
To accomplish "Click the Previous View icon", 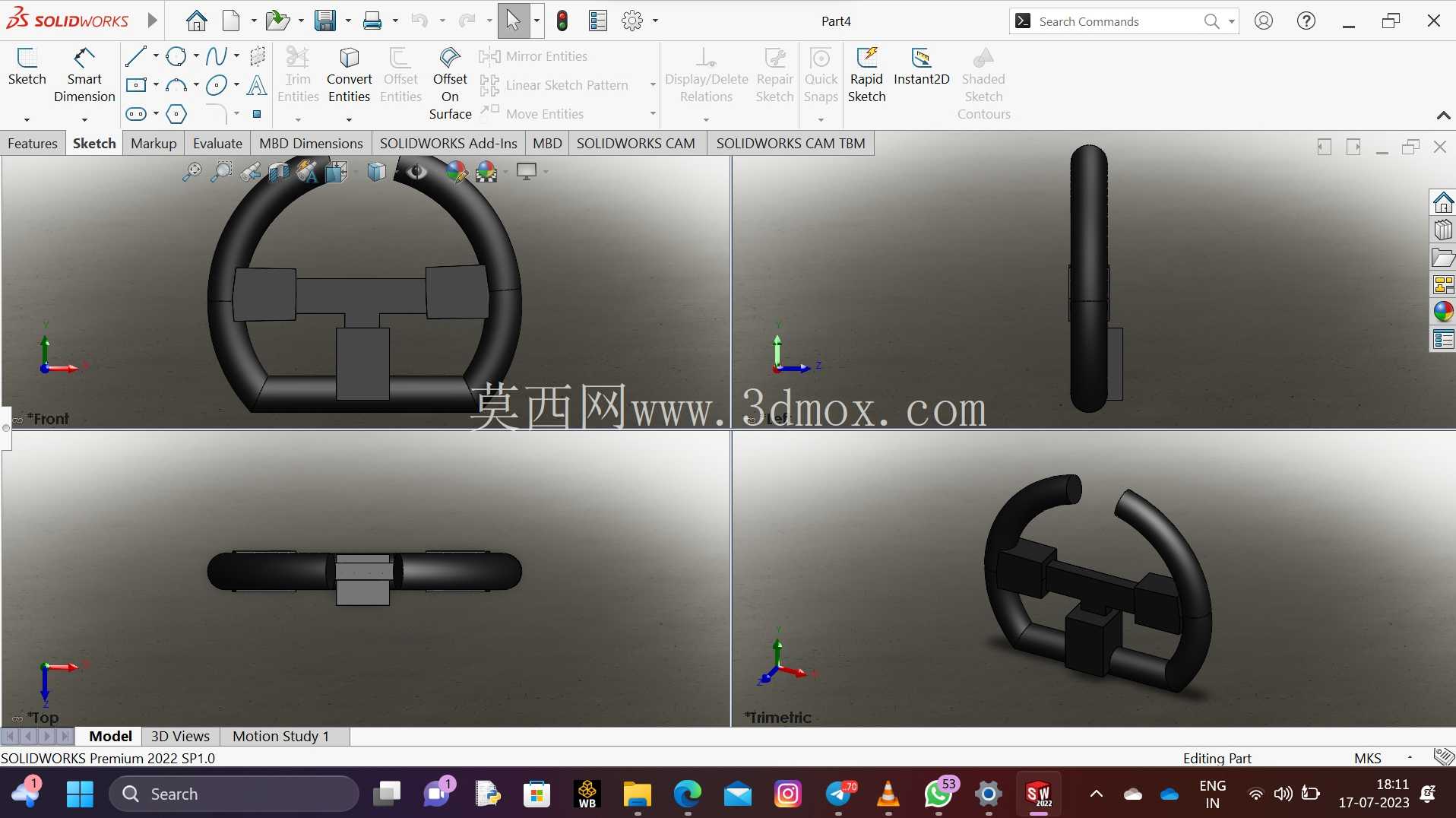I will click(x=250, y=172).
